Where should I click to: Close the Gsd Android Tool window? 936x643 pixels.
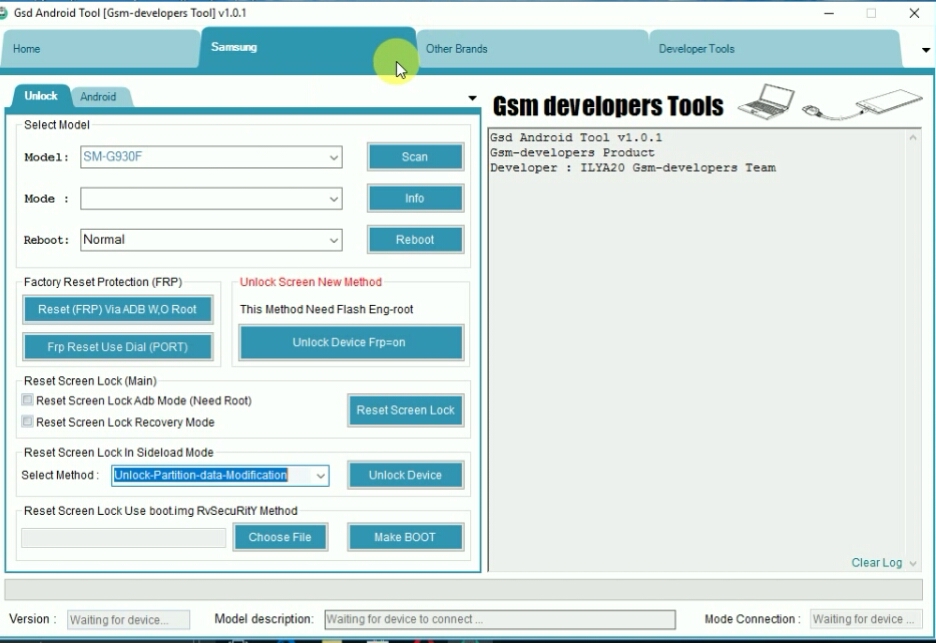click(x=914, y=13)
